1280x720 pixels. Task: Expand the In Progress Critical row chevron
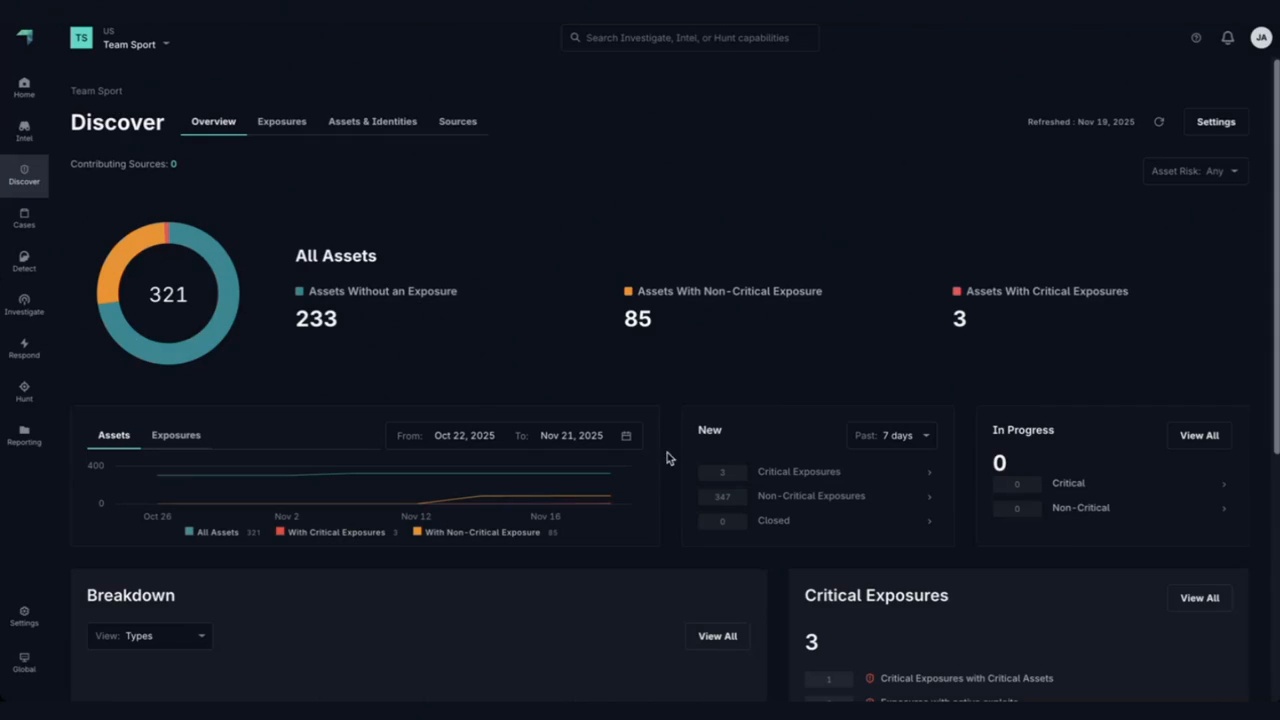click(1223, 484)
